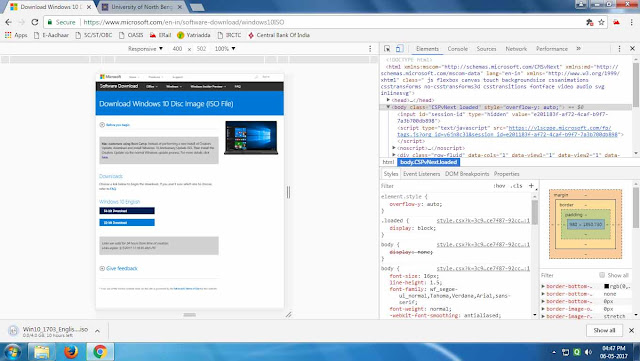Image resolution: width=640 pixels, height=361 pixels.
Task: Switch to the Console tab
Action: (458, 49)
